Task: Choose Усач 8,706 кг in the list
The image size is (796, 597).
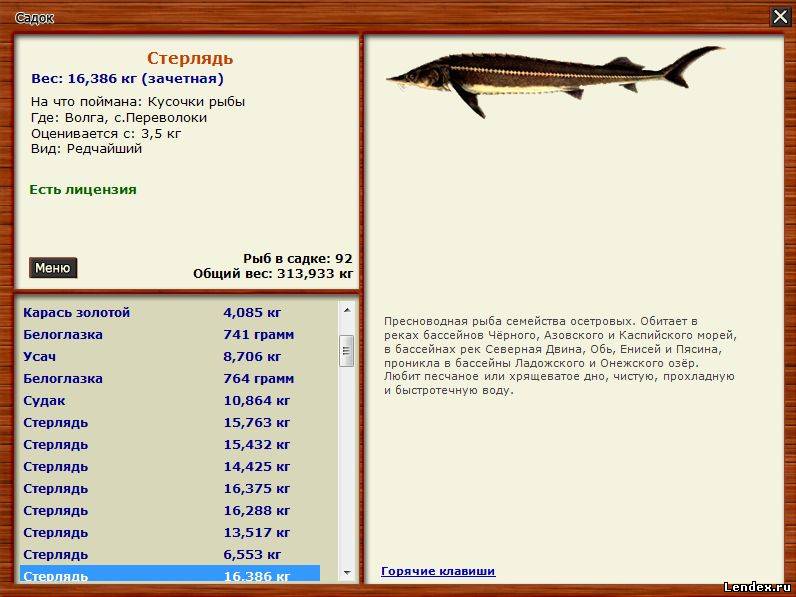Action: pyautogui.click(x=170, y=357)
